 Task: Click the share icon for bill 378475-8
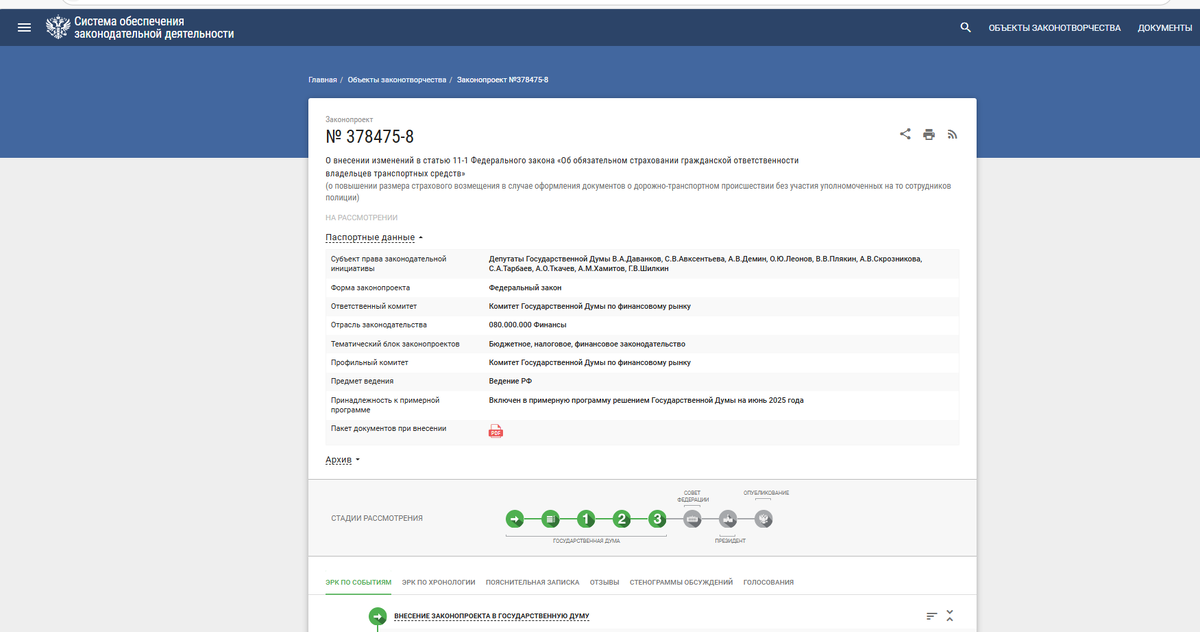coord(905,134)
